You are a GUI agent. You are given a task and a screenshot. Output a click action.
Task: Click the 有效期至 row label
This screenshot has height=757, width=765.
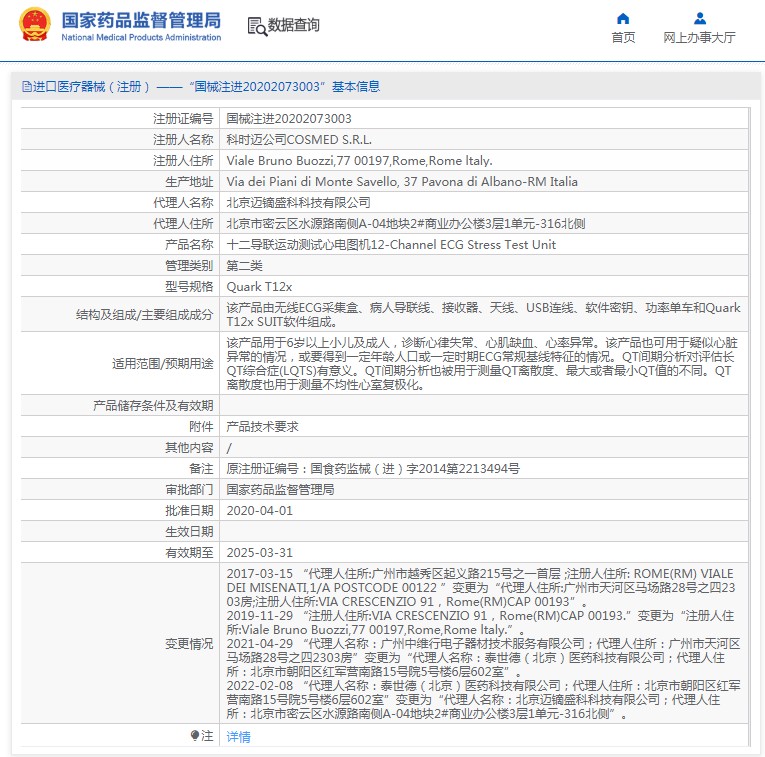click(189, 553)
